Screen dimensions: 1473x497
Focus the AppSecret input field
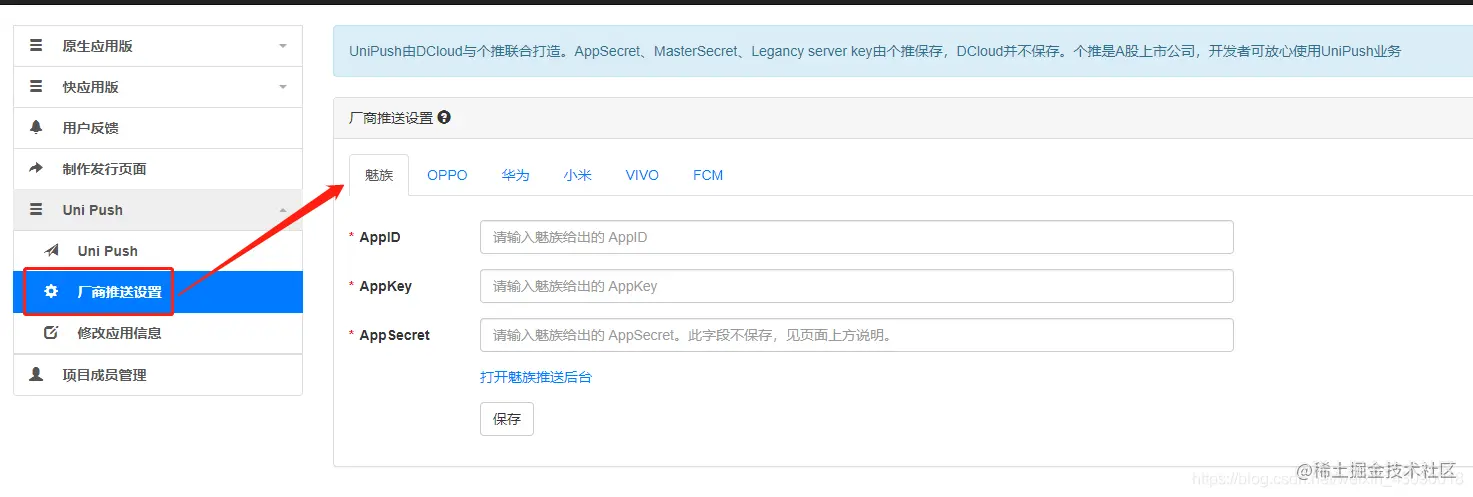[856, 335]
